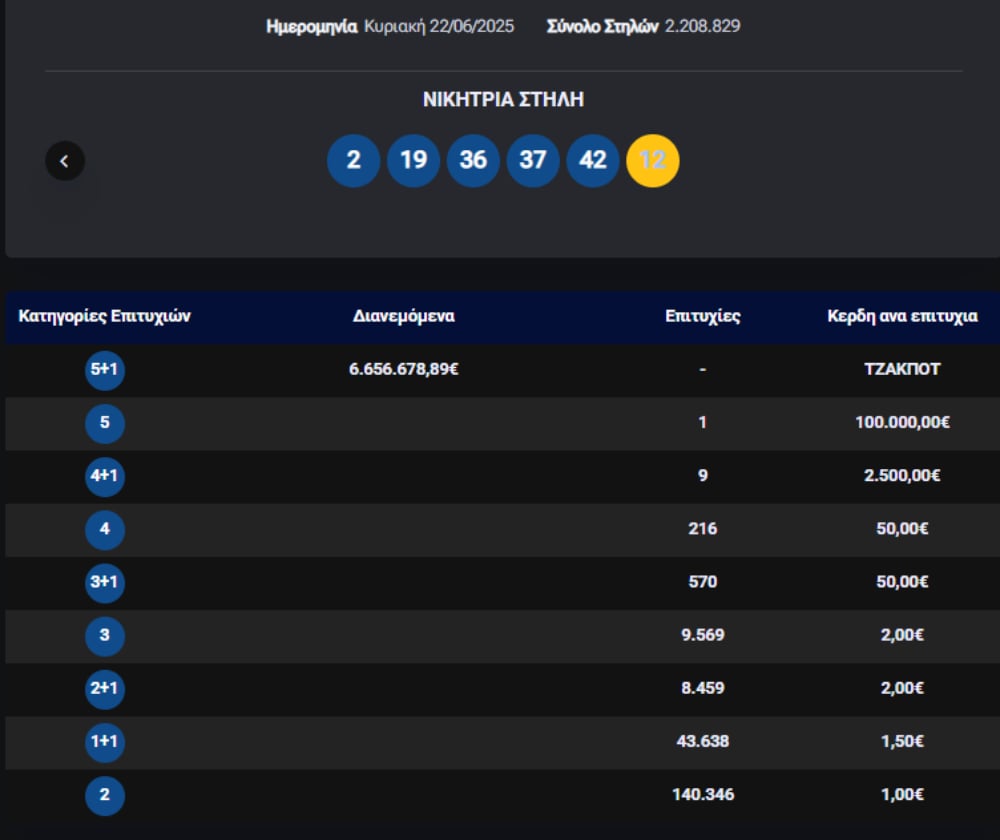The width and height of the screenshot is (1000, 840).
Task: Click the 2.500,00€ winnings value
Action: coord(902,476)
